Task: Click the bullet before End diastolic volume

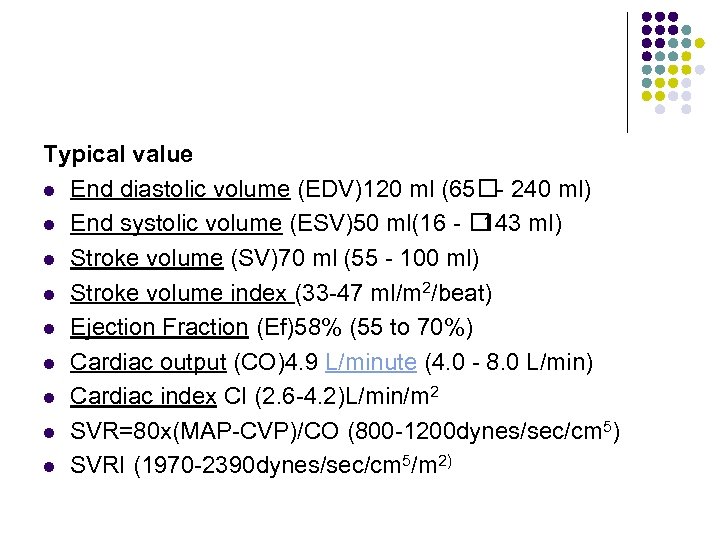Action: [x=49, y=190]
